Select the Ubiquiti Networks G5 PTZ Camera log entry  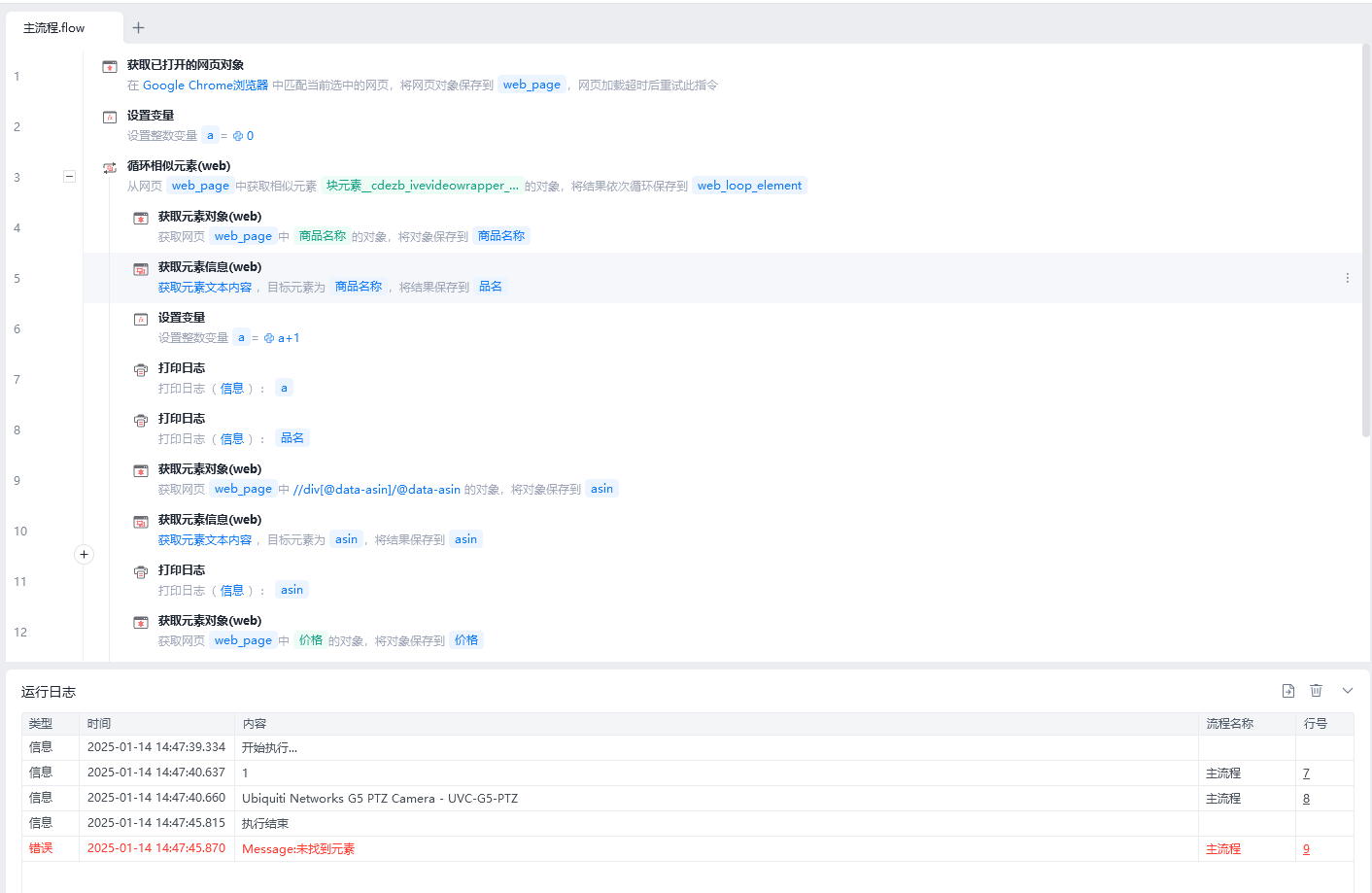[380, 799]
